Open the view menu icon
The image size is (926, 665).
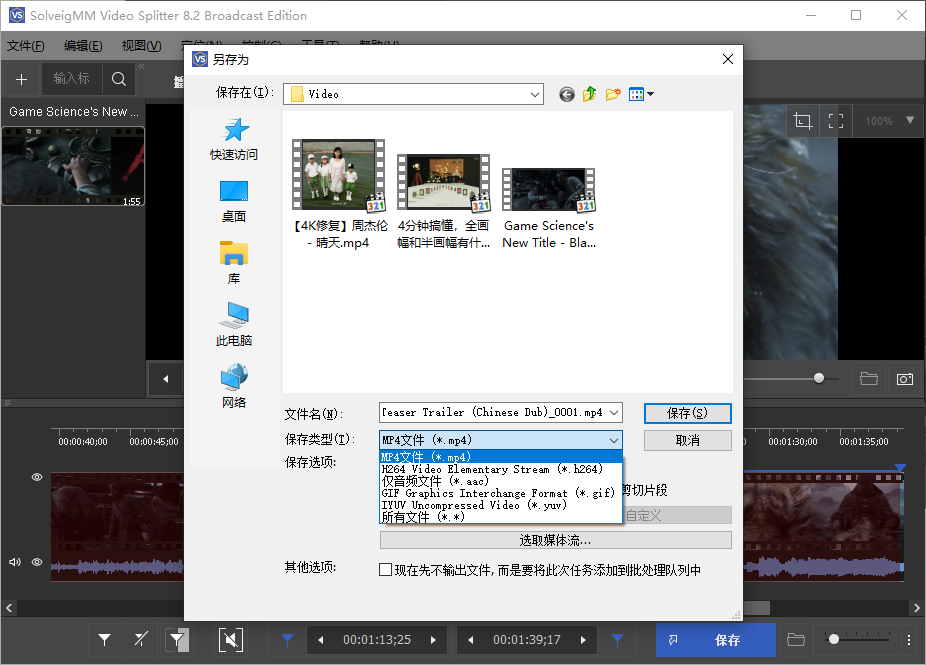(x=641, y=94)
